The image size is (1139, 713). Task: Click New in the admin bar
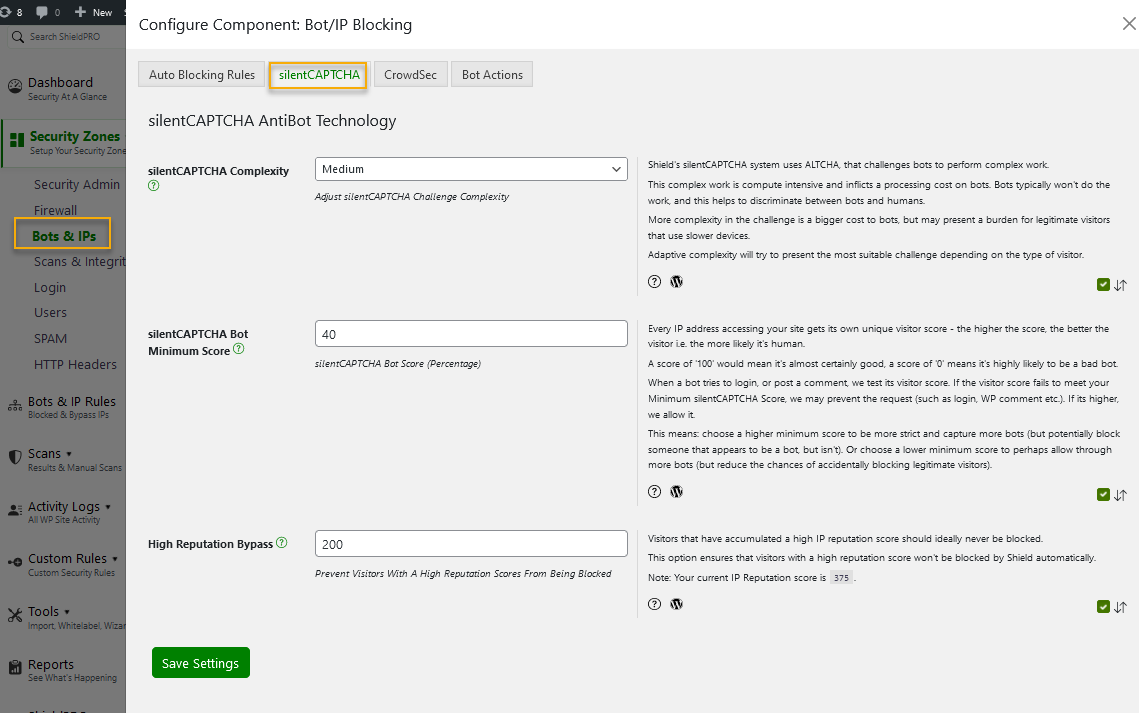point(94,12)
